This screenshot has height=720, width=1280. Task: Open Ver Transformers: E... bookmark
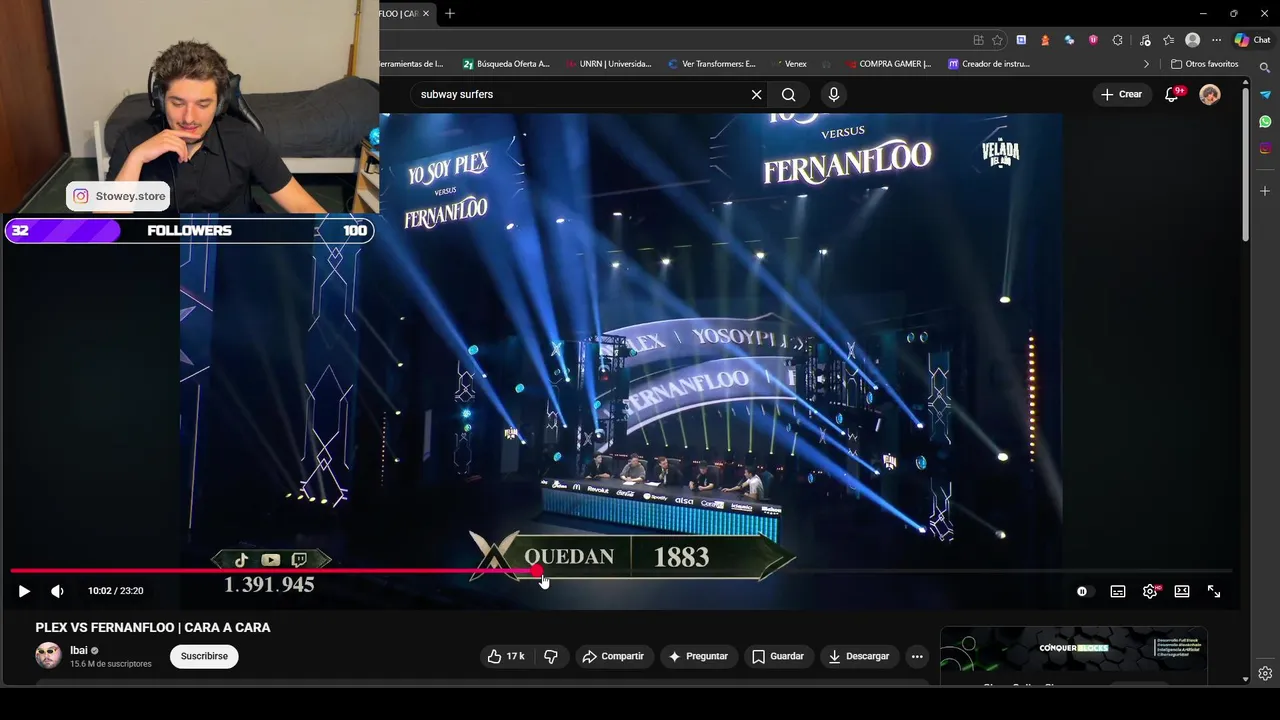pos(711,64)
